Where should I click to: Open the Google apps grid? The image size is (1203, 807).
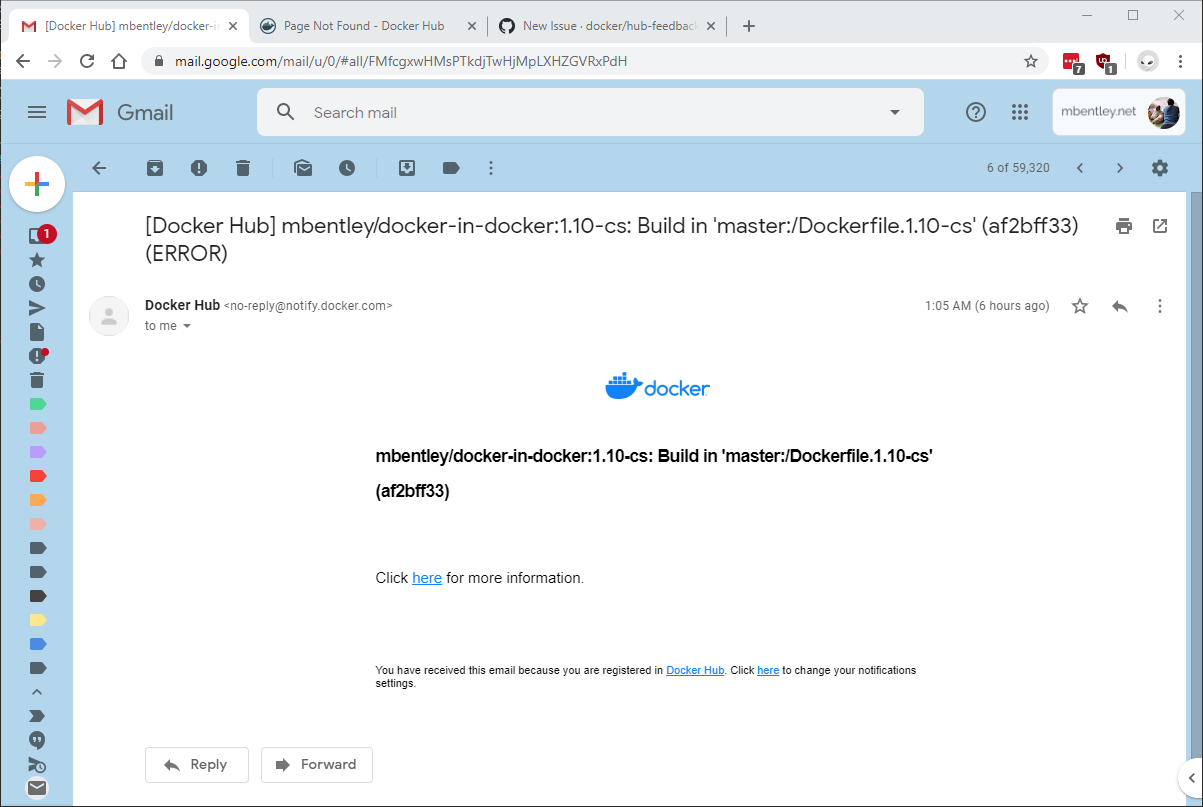coord(1020,112)
